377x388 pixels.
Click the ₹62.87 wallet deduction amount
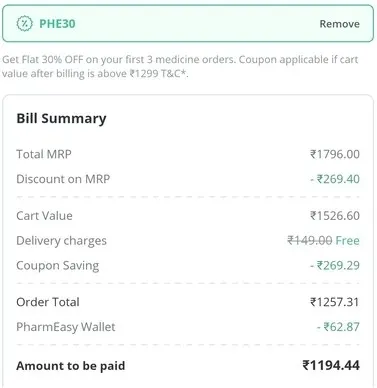[338, 327]
